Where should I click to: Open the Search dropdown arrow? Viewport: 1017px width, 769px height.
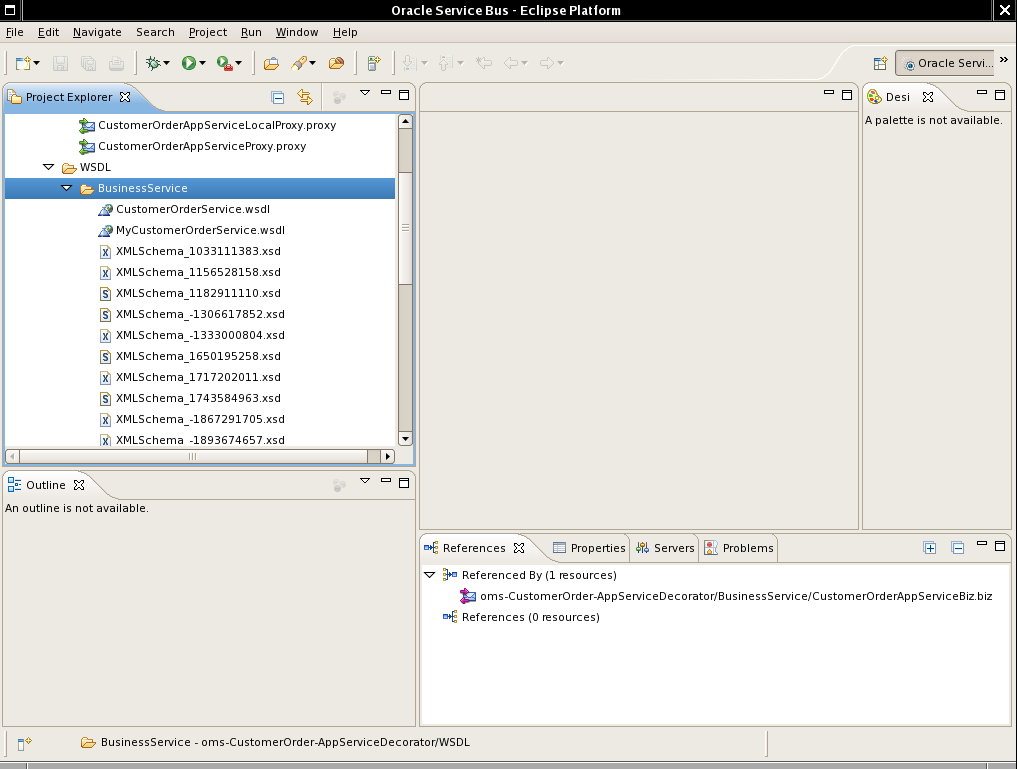(x=312, y=63)
